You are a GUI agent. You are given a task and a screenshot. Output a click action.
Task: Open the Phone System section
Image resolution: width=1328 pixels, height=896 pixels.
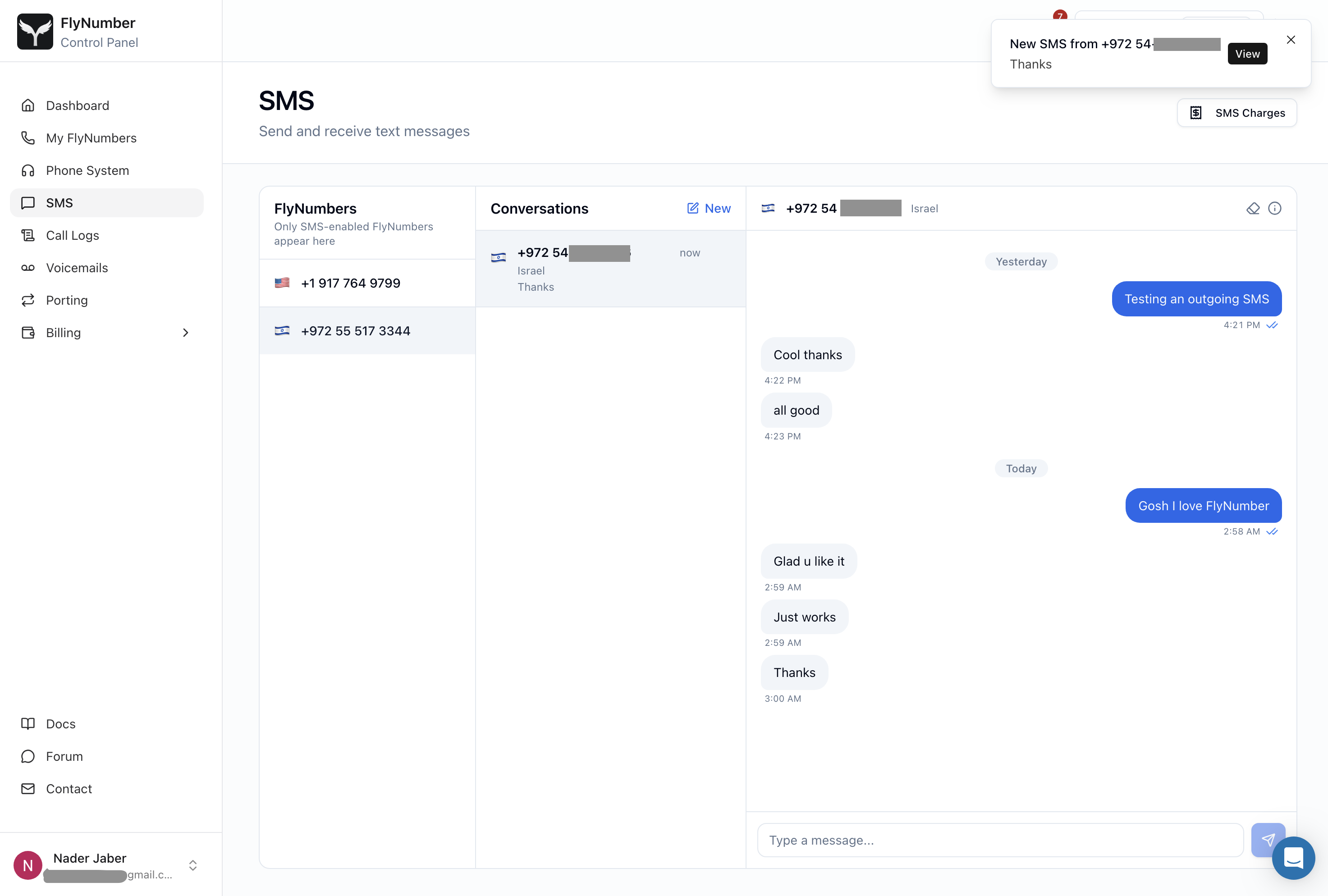[x=106, y=170]
